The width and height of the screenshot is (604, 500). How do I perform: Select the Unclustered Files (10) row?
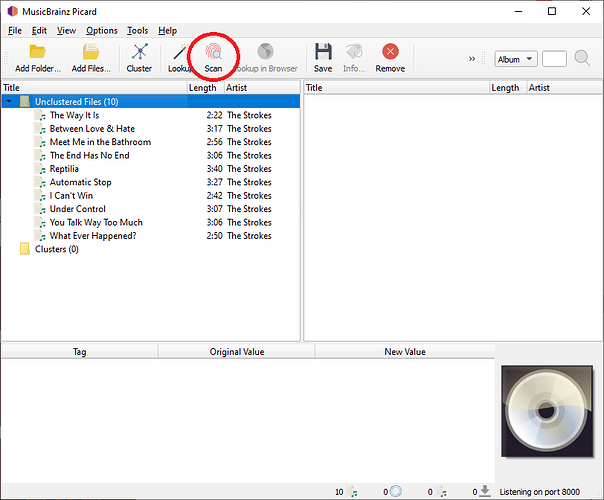tap(151, 102)
